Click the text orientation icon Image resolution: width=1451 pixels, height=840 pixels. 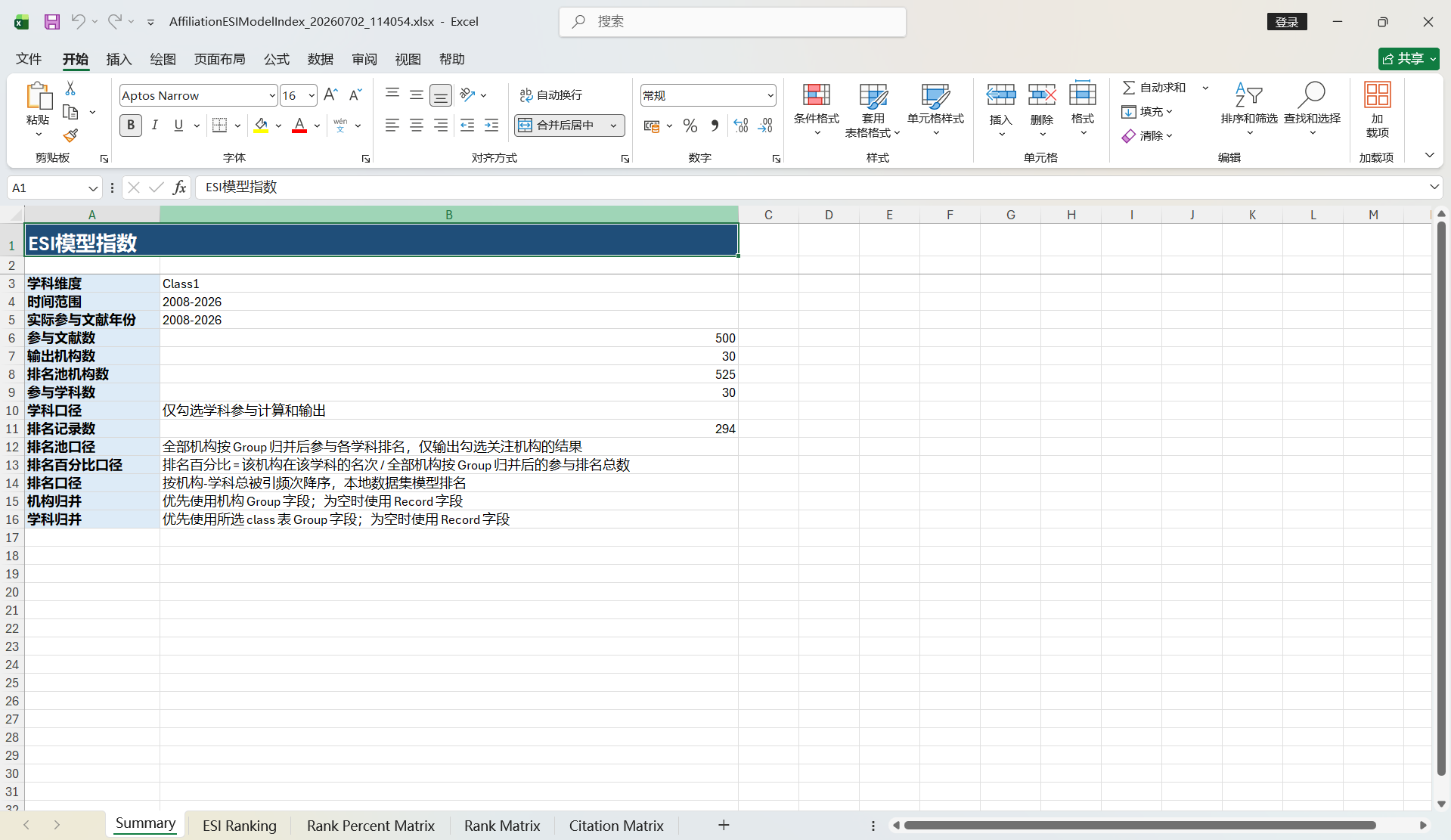click(467, 95)
